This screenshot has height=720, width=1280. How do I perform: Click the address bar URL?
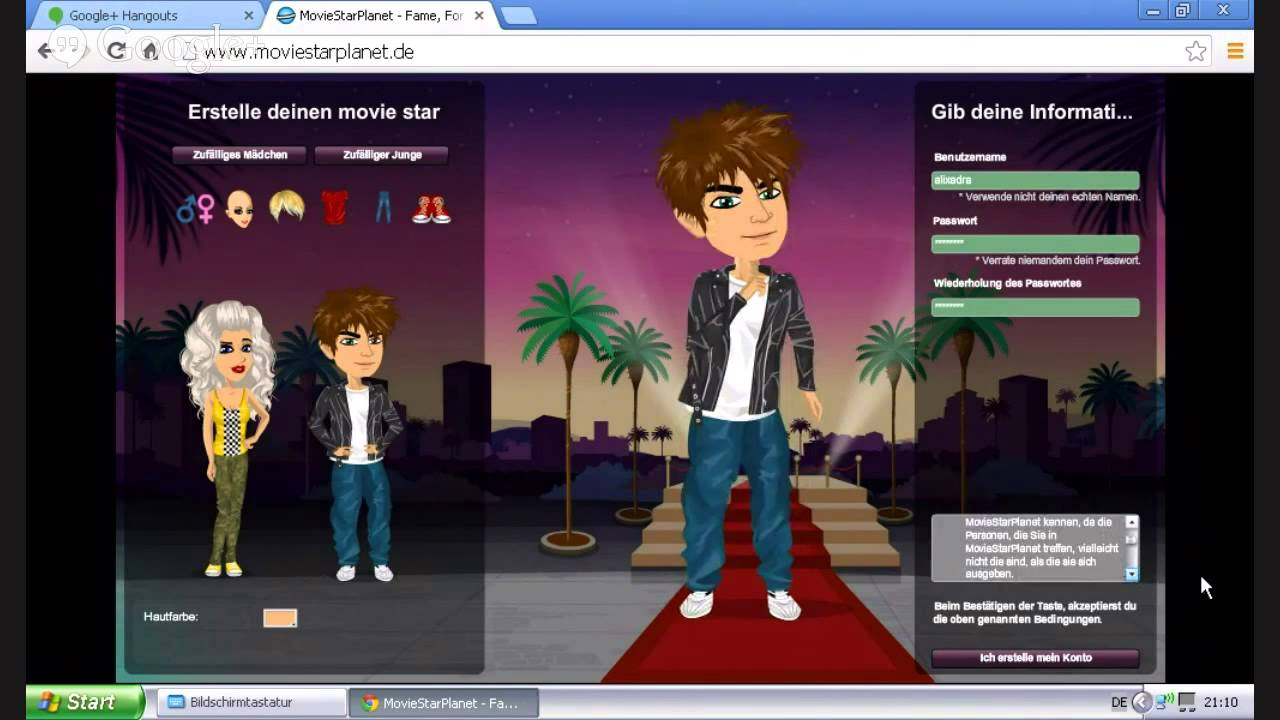click(x=309, y=52)
